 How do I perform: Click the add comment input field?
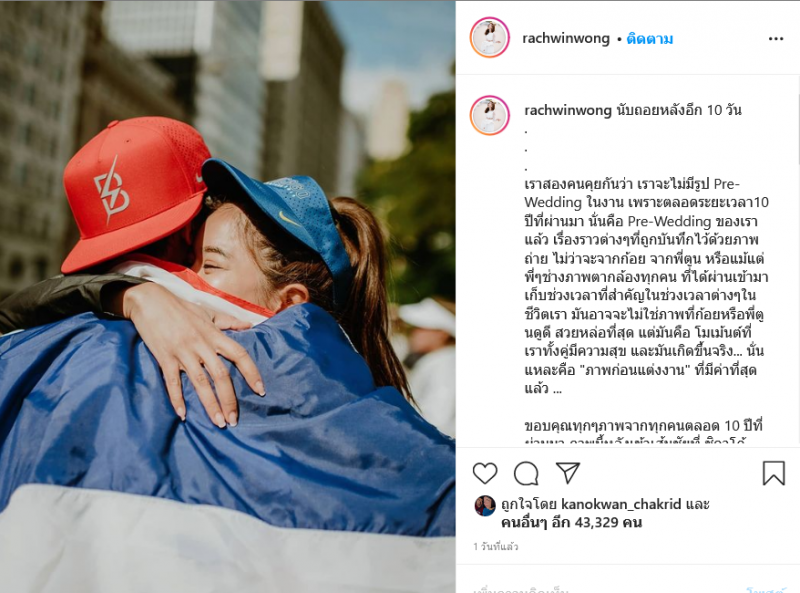tap(602, 588)
